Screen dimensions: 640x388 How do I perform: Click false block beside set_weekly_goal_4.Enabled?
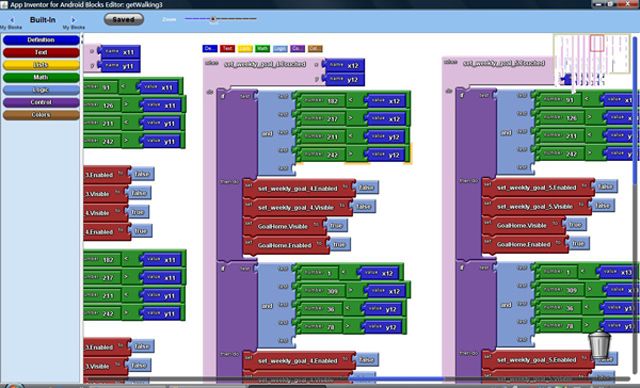(367, 188)
